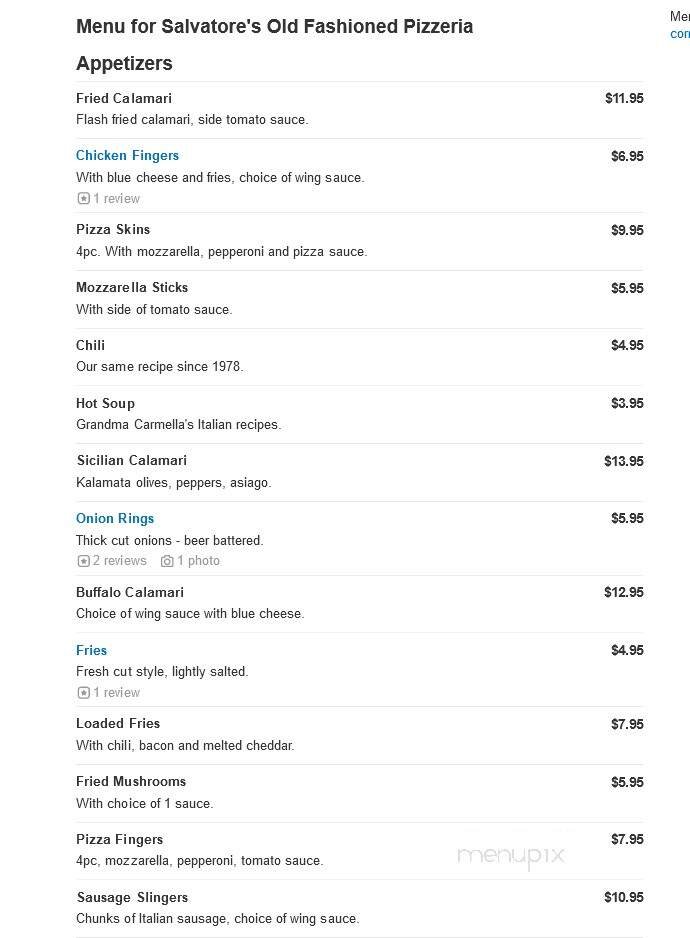Click the review star icon under Fries
Image resolution: width=690 pixels, height=938 pixels.
tap(83, 692)
